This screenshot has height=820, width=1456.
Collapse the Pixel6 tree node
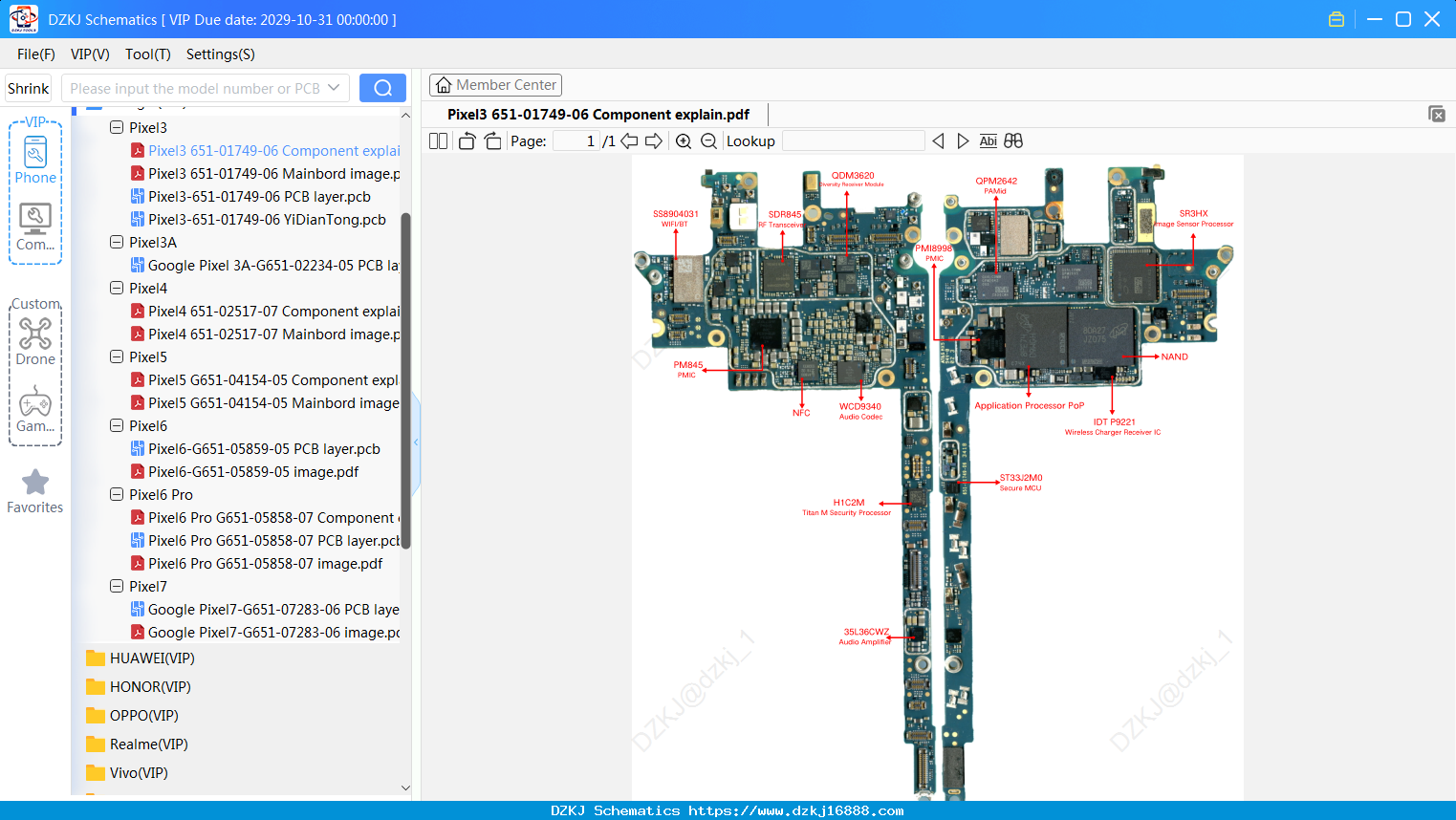pyautogui.click(x=117, y=426)
